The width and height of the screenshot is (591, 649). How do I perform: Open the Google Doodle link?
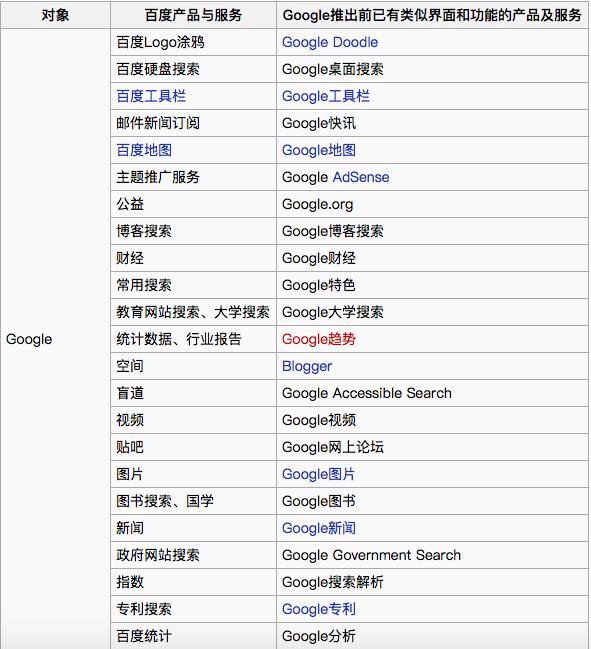(x=330, y=42)
